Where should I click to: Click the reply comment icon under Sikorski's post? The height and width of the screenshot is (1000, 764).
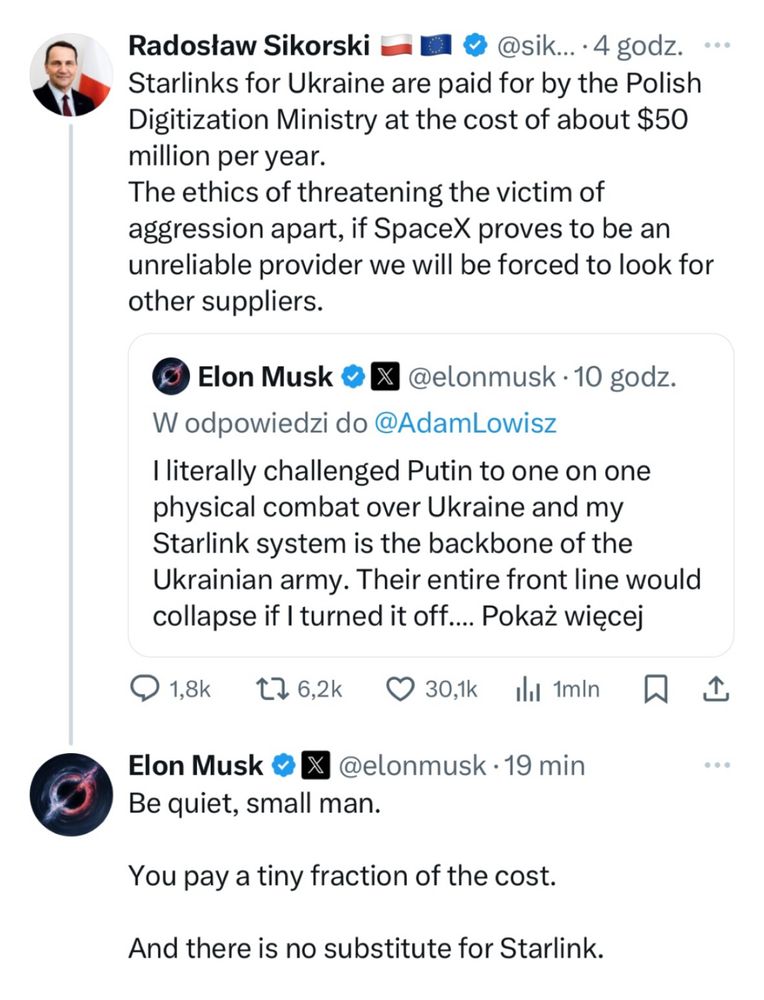[x=146, y=688]
